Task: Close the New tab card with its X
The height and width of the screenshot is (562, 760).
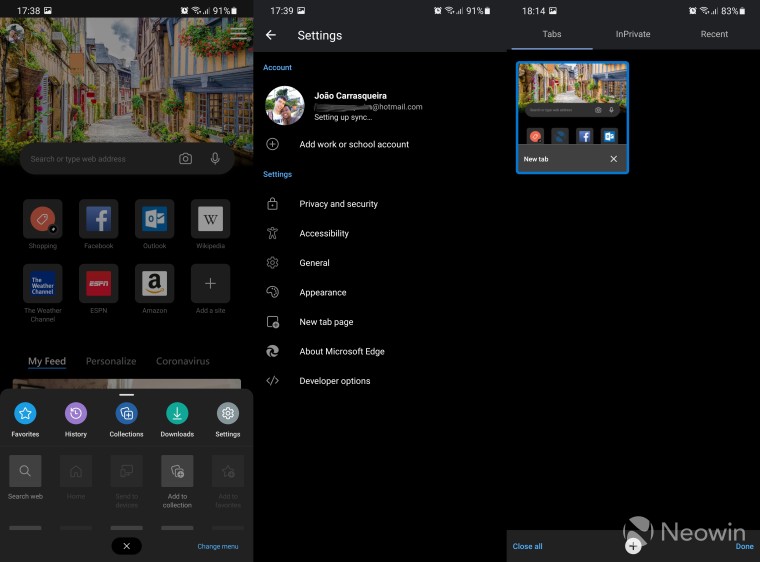Action: point(614,159)
